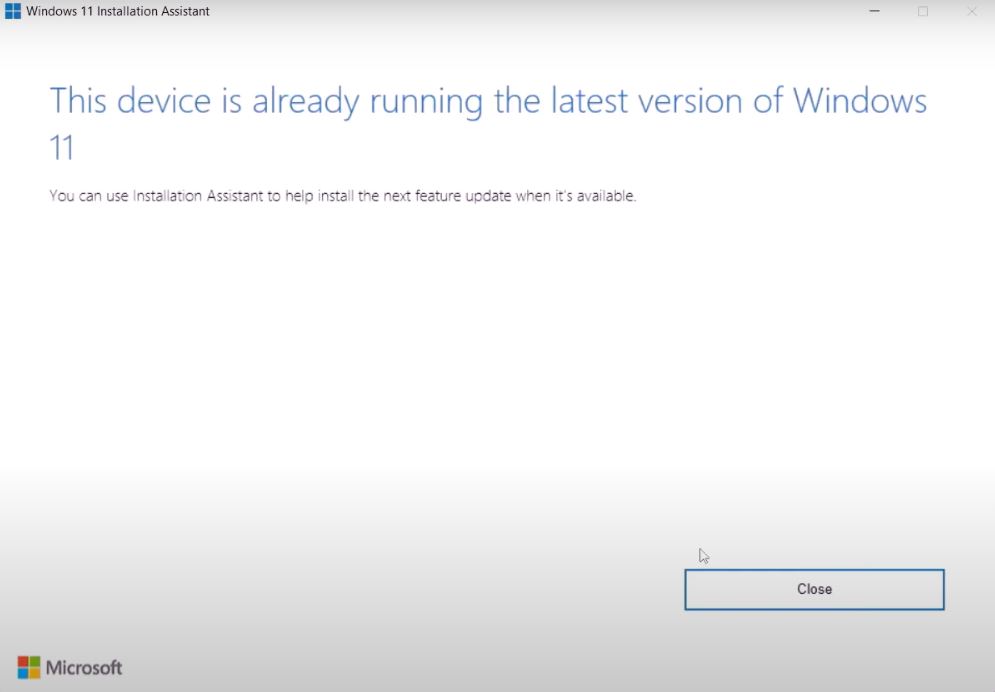Click the blue square of Microsoft logo

(23, 673)
